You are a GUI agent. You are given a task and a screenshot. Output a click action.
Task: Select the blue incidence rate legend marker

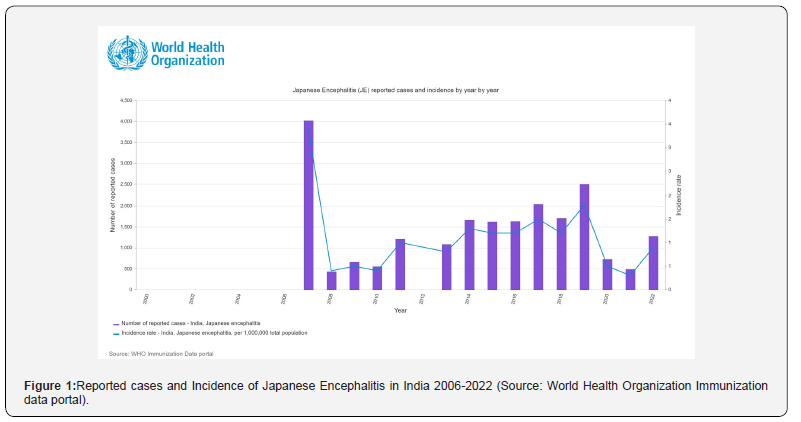(x=116, y=334)
